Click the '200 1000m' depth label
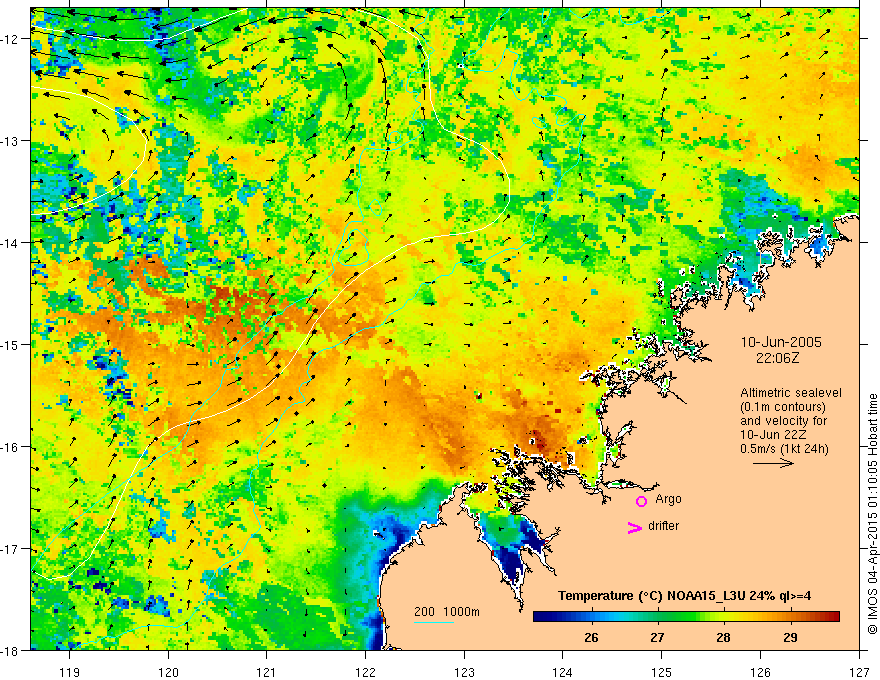The image size is (880, 680). 447,612
